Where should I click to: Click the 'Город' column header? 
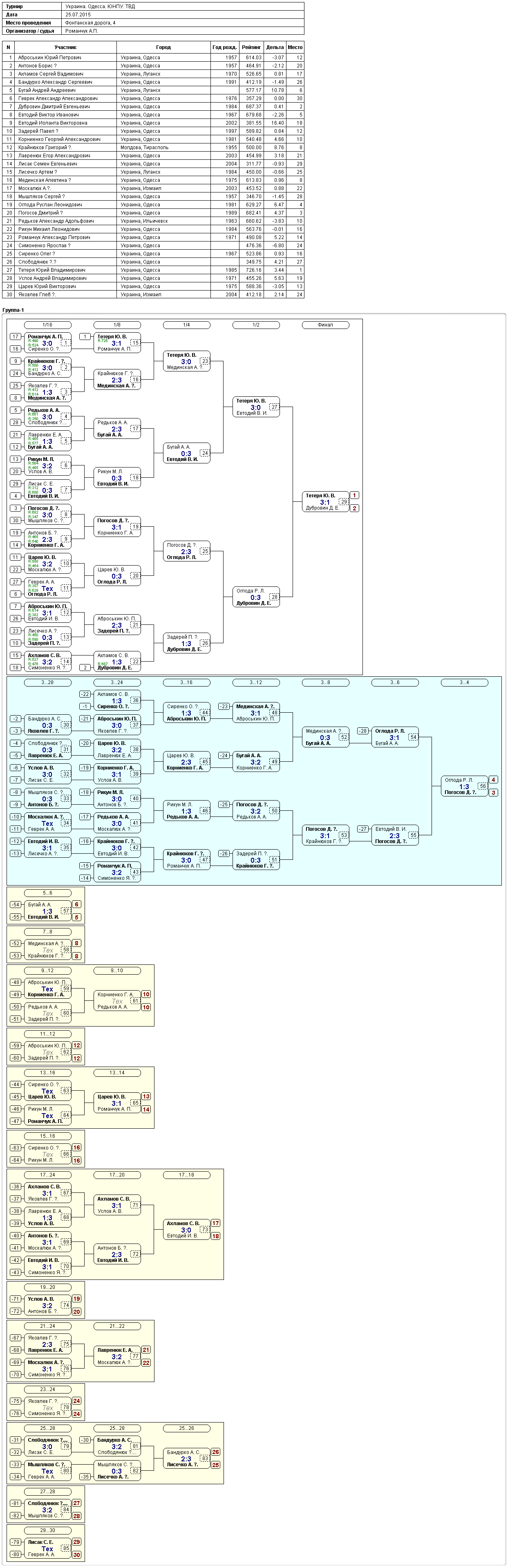163,47
